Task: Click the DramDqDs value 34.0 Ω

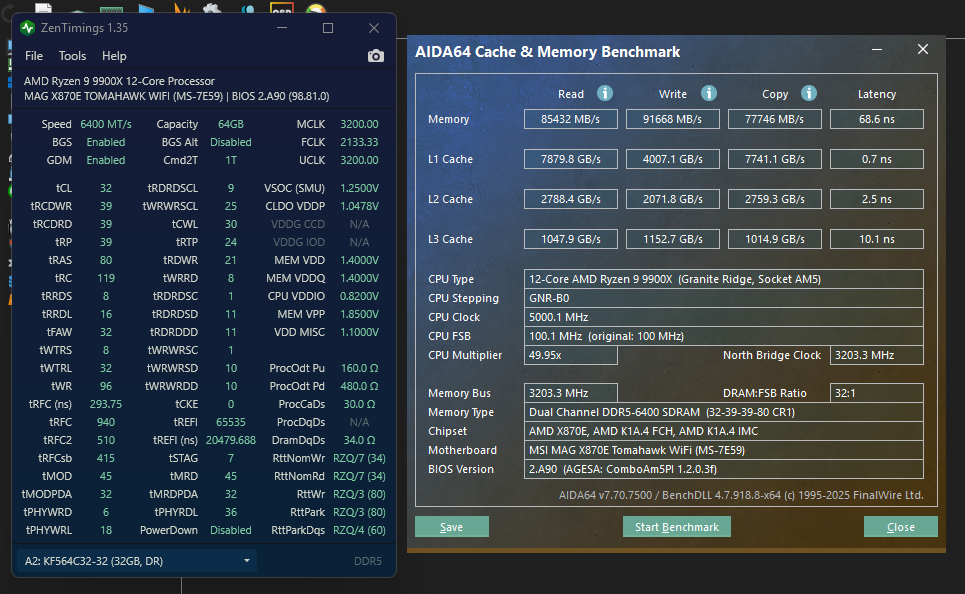Action: tap(359, 440)
